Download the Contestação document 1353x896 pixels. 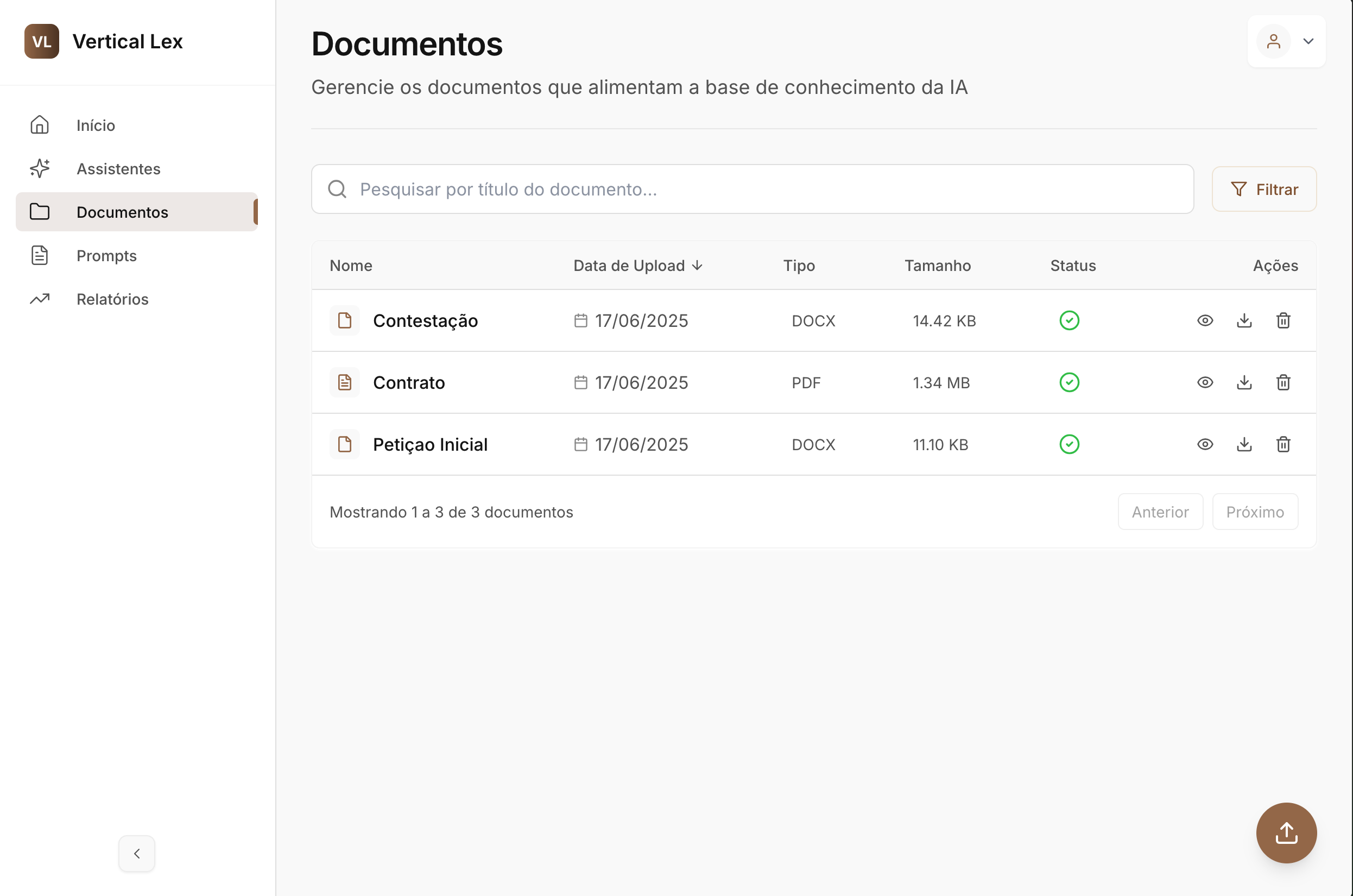click(1244, 320)
